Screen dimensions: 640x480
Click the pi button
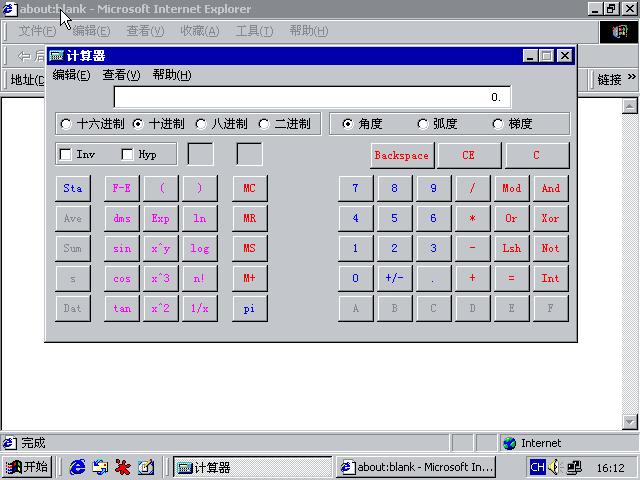tap(249, 309)
